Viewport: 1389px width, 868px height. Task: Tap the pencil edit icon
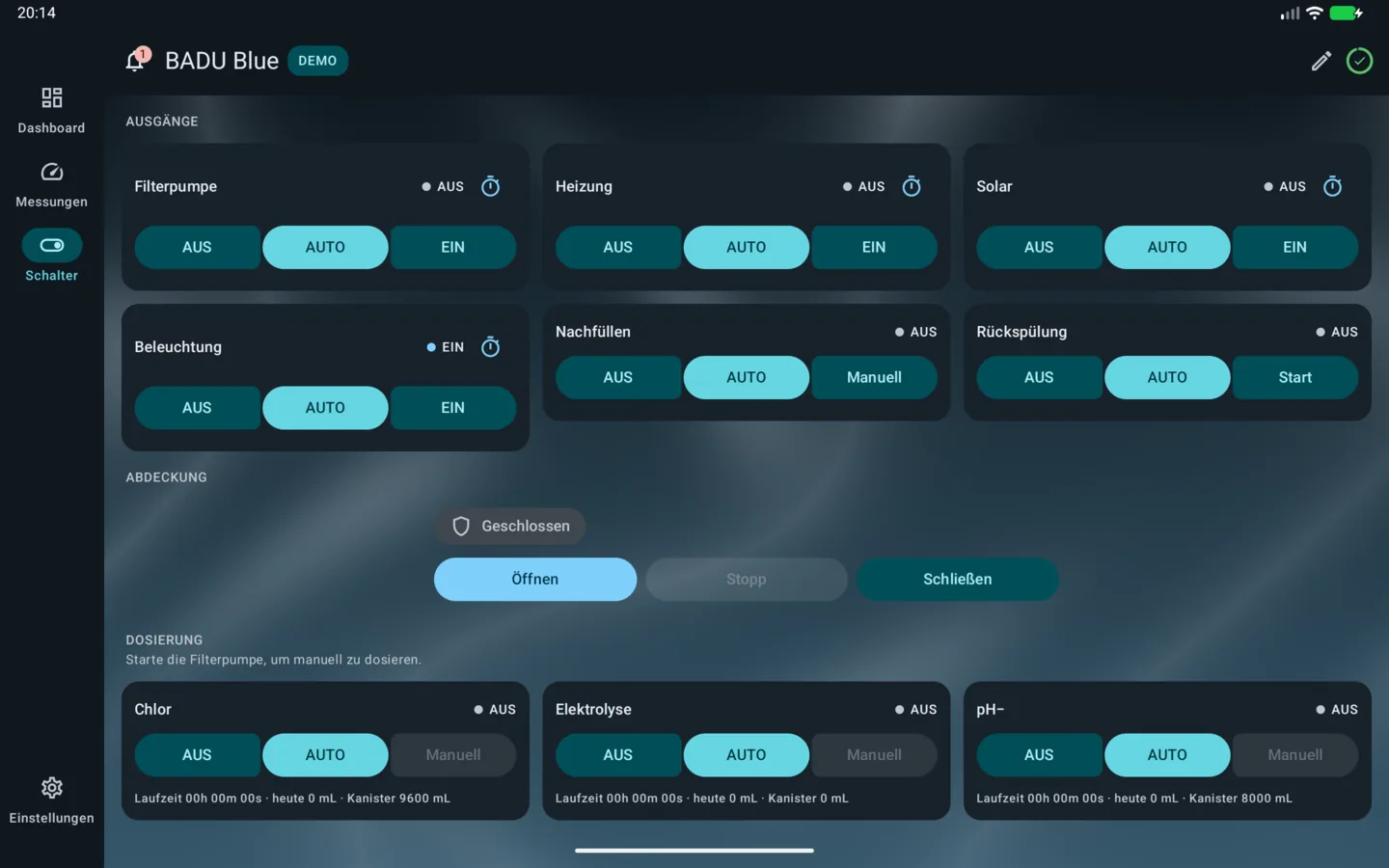[x=1321, y=61]
